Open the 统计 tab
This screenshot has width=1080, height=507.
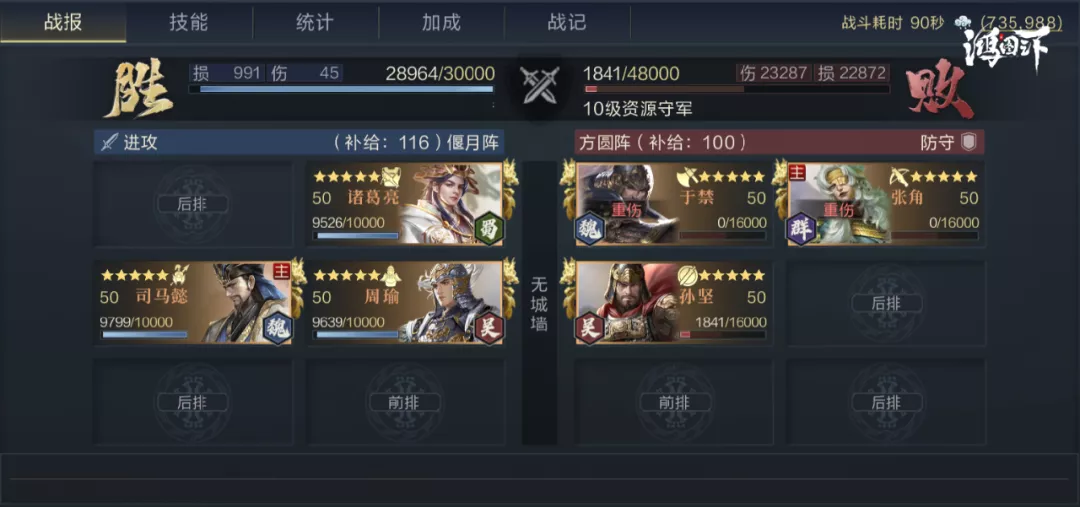(x=315, y=22)
